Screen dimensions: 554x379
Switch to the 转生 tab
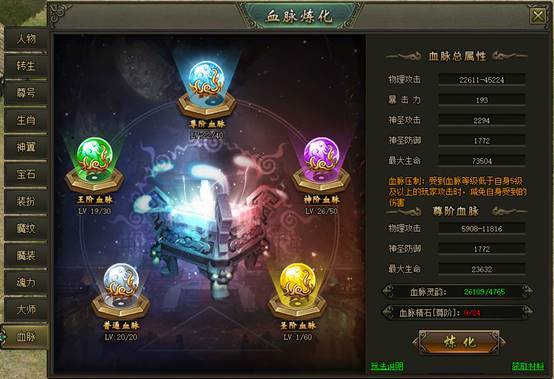pyautogui.click(x=26, y=65)
